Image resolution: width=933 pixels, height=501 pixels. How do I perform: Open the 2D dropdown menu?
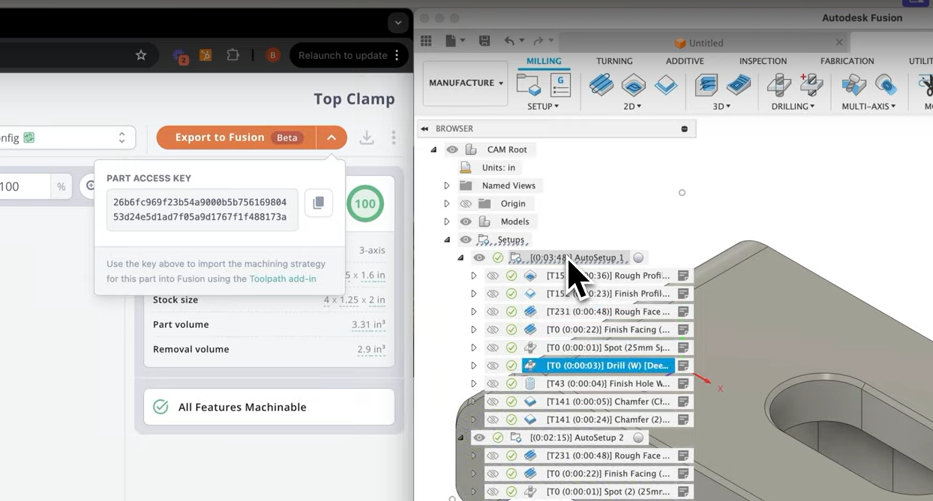(x=632, y=107)
